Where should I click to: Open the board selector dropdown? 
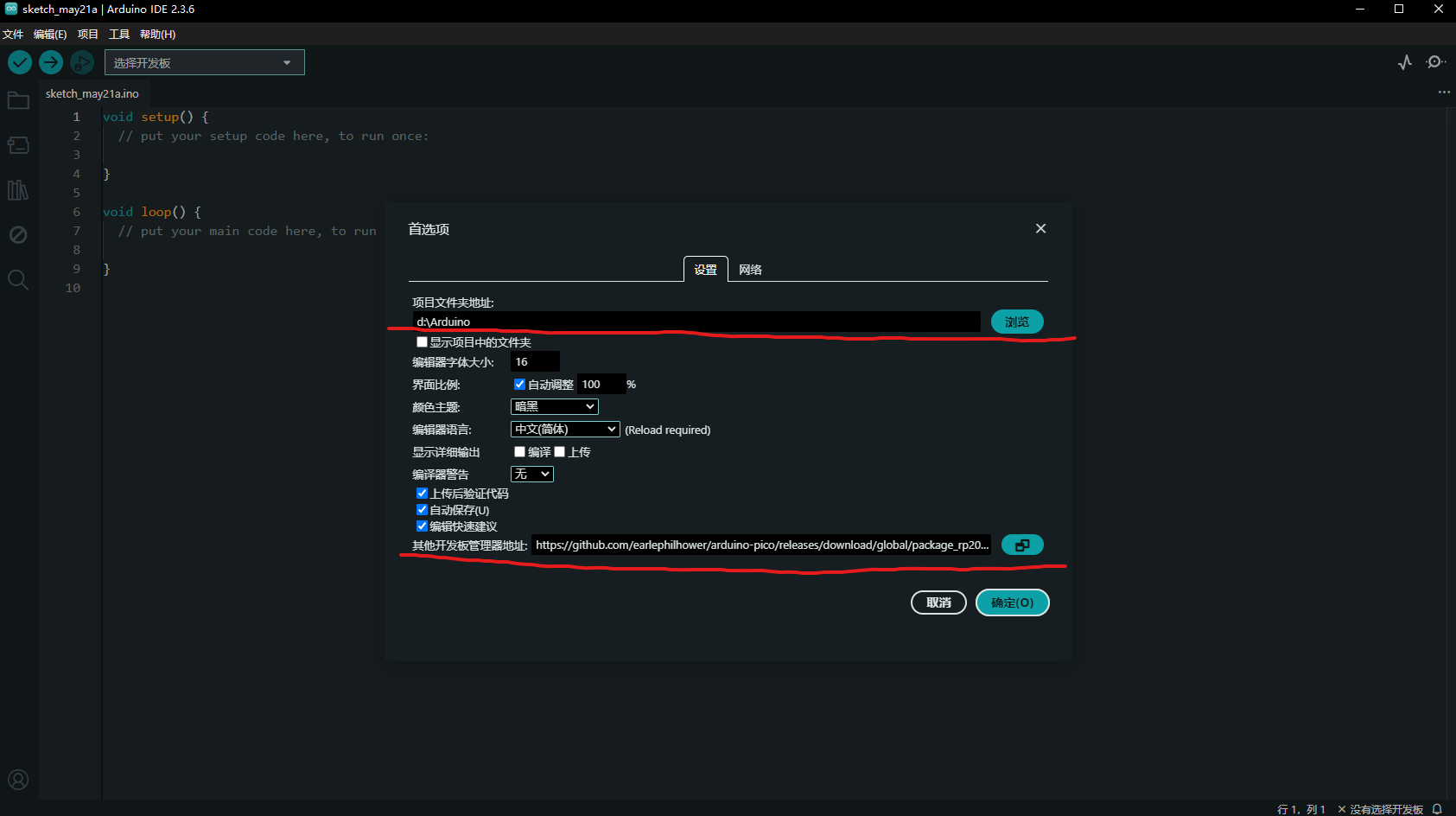pyautogui.click(x=205, y=62)
